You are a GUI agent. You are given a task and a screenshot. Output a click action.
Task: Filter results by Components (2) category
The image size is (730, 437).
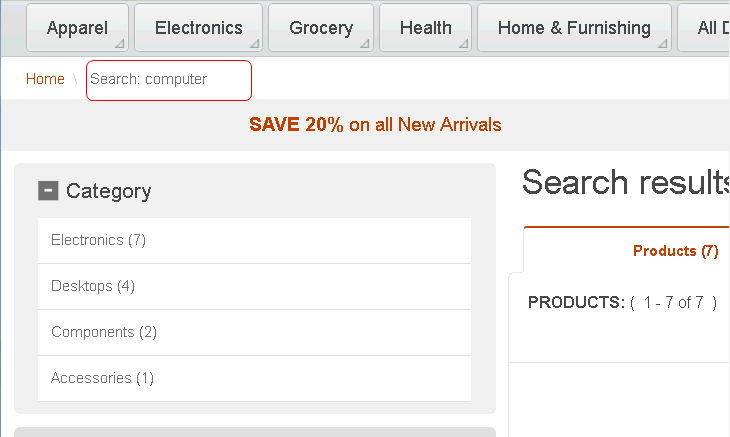click(104, 332)
